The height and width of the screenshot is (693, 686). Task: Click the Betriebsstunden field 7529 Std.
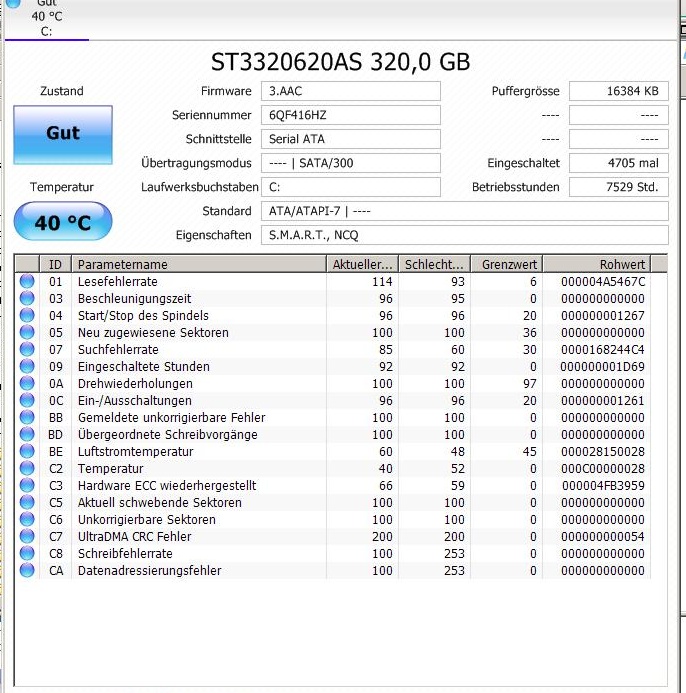pos(619,187)
